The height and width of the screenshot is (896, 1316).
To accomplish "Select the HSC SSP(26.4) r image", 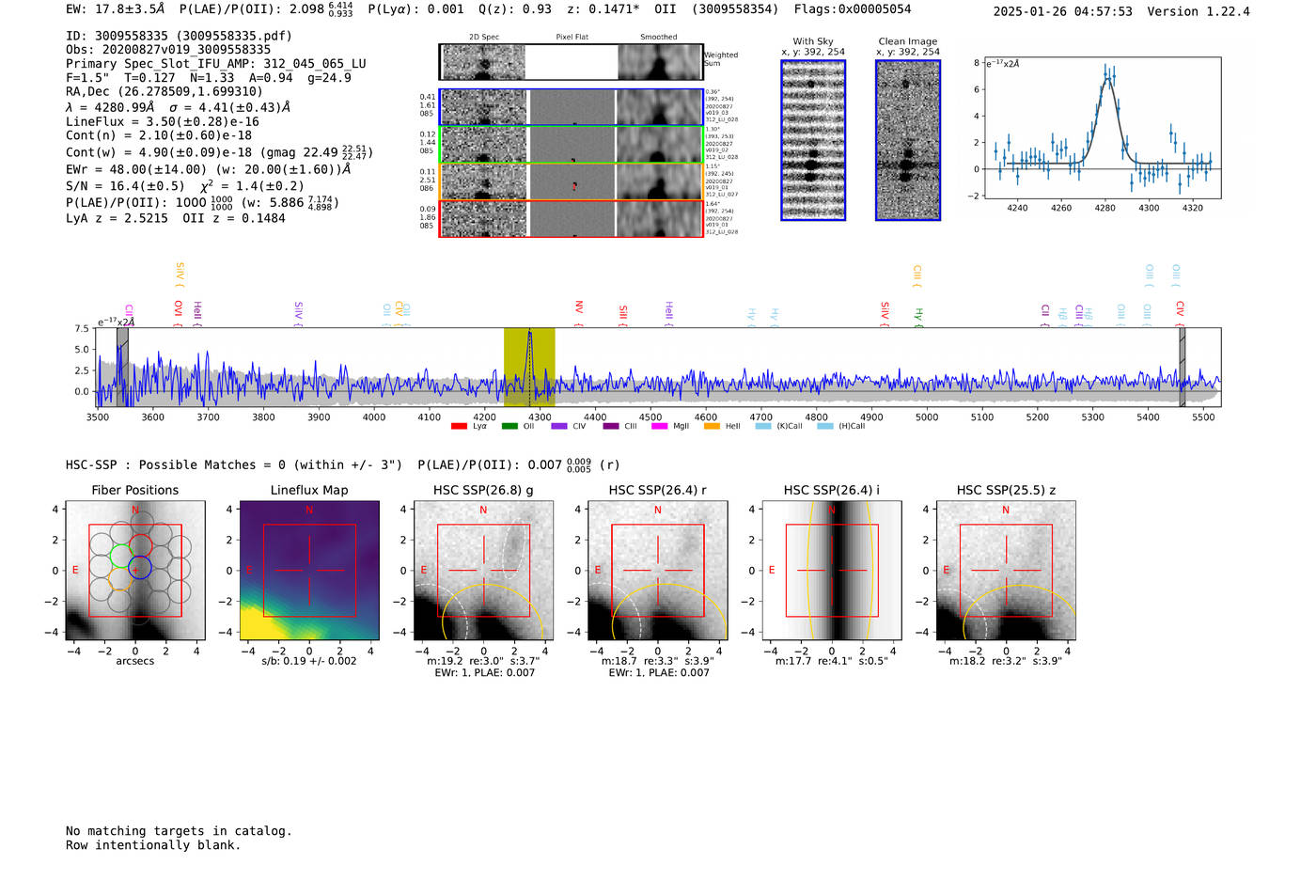I will coord(658,571).
